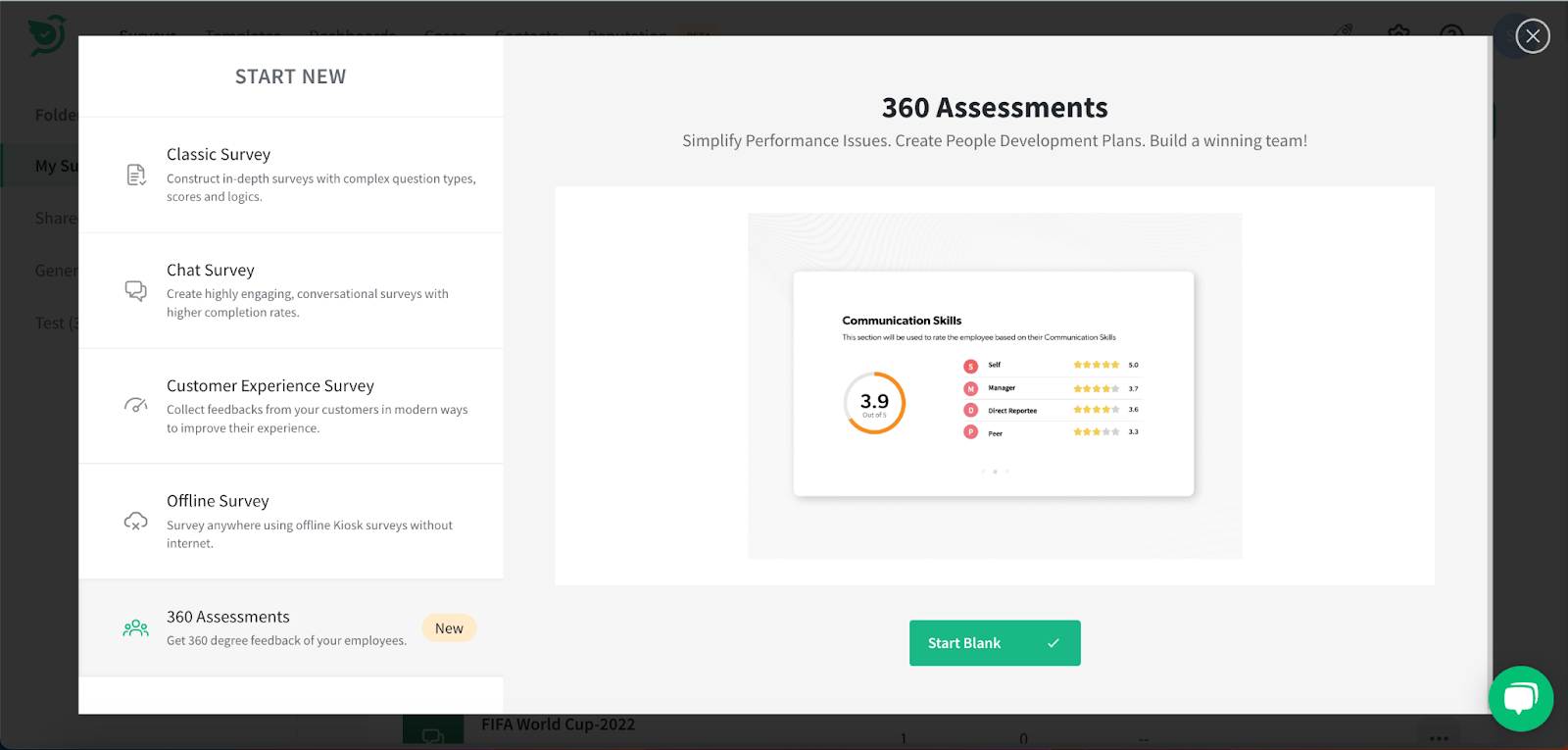The height and width of the screenshot is (750, 1568).
Task: Click 'Create highly engaging, conversational surveys' text
Action: (308, 303)
